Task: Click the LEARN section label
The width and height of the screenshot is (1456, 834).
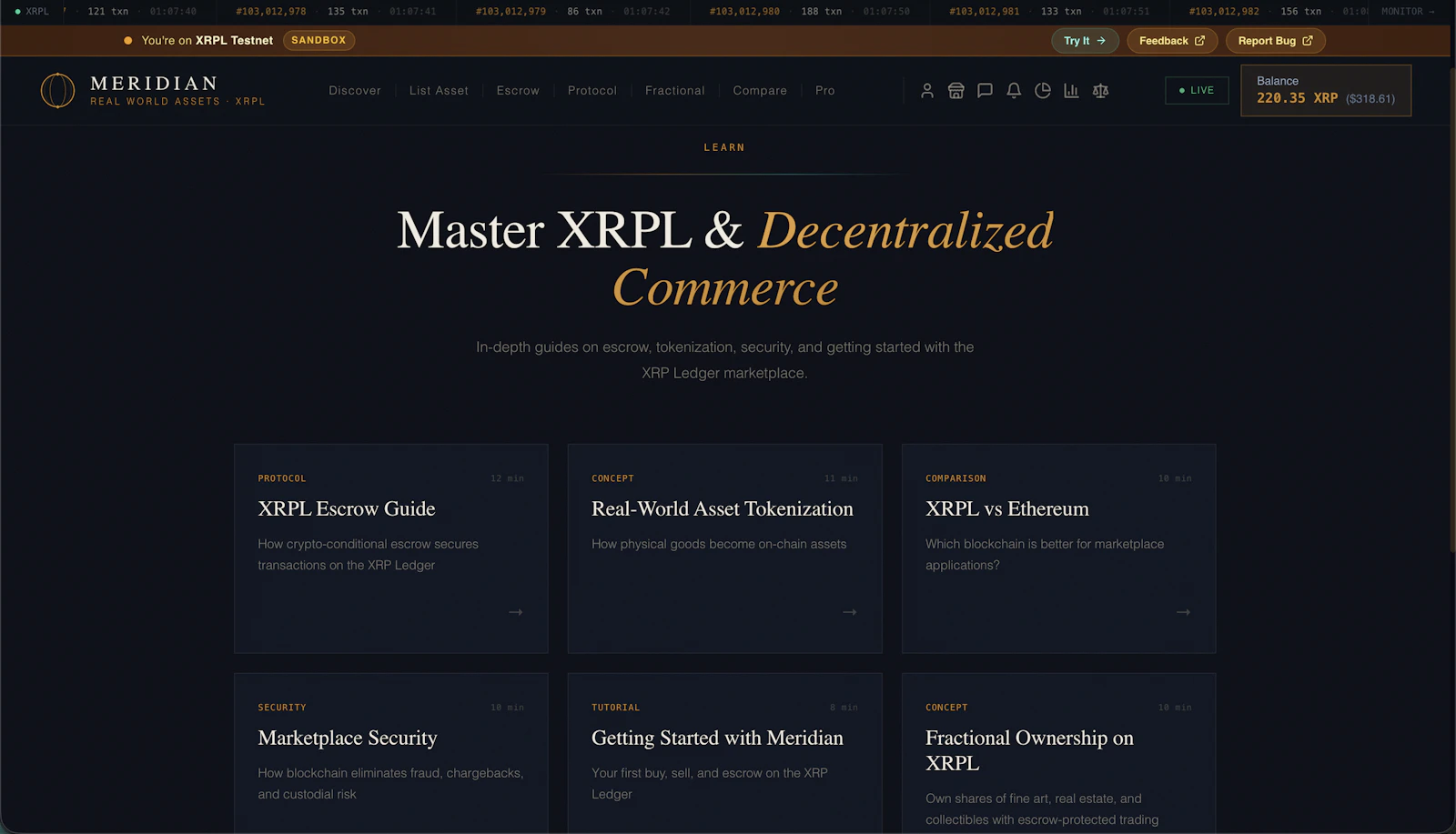Action: (724, 147)
